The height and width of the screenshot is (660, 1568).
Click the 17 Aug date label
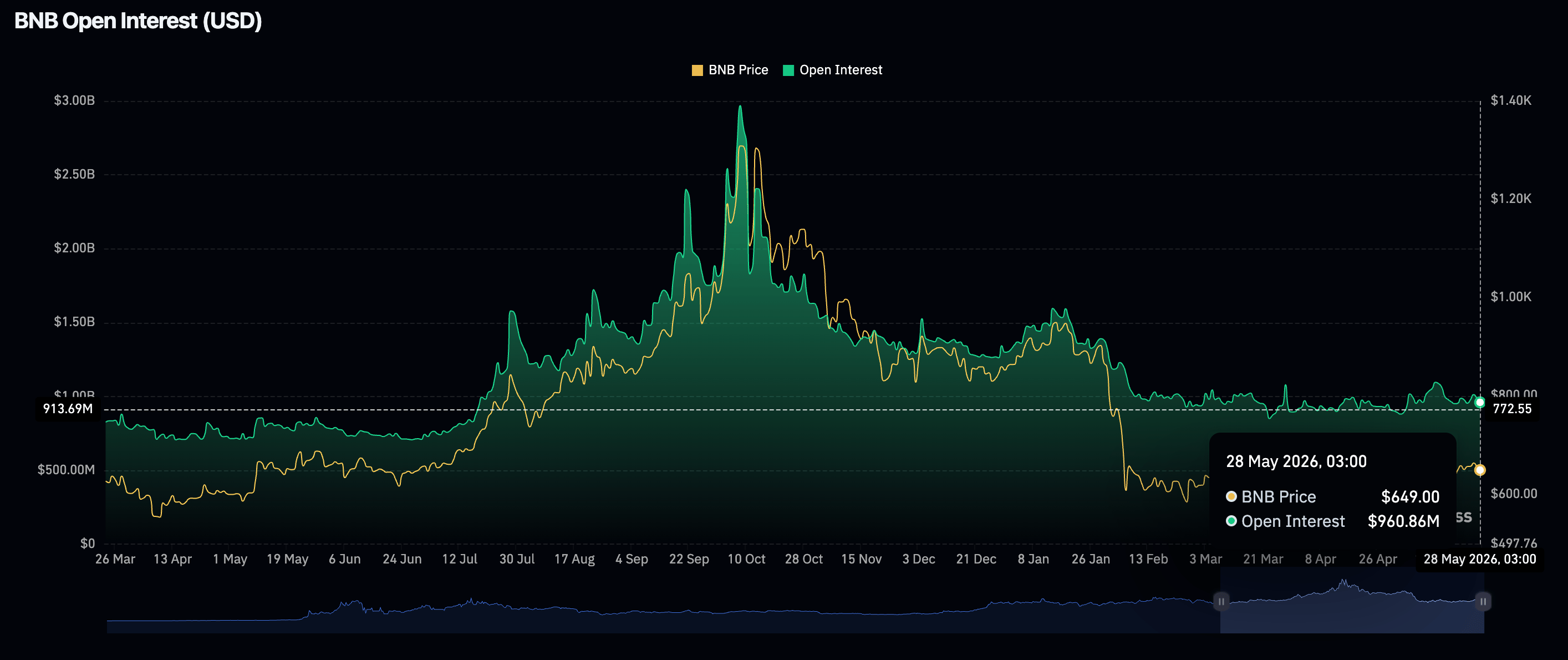pos(574,559)
